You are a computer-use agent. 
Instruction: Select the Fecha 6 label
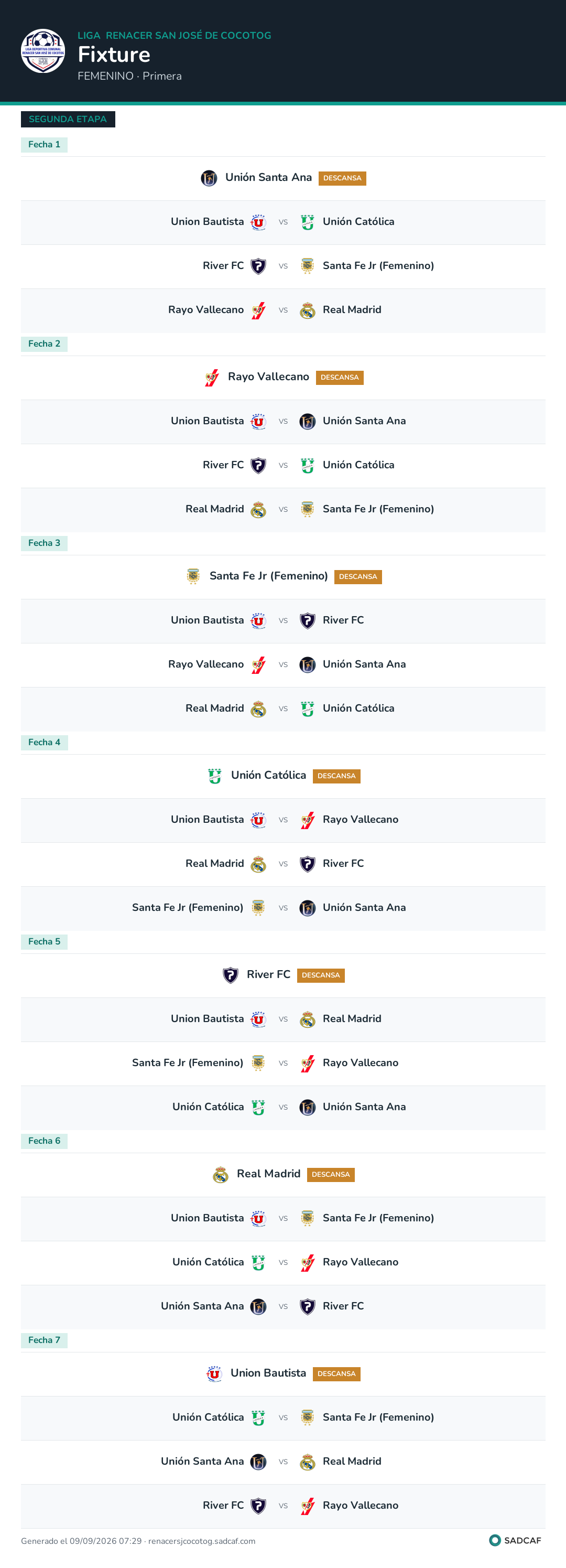(44, 1141)
